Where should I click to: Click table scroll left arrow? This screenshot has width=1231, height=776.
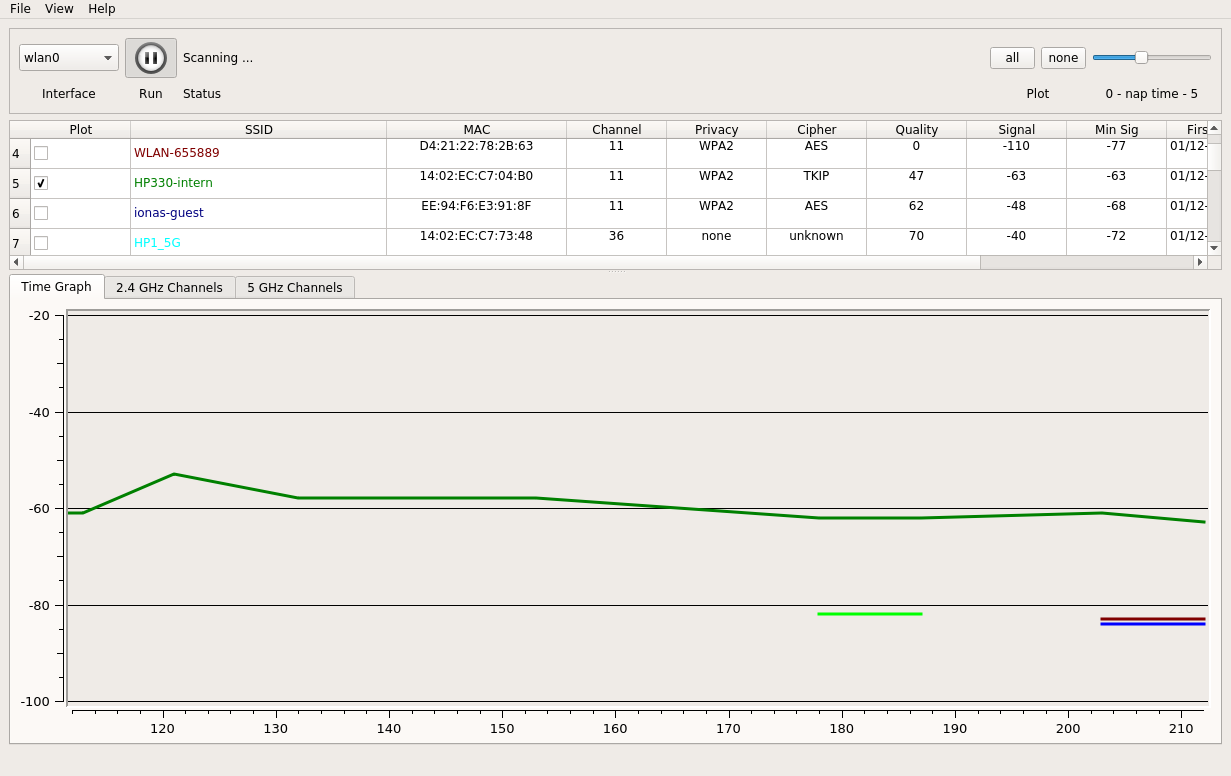(x=16, y=262)
